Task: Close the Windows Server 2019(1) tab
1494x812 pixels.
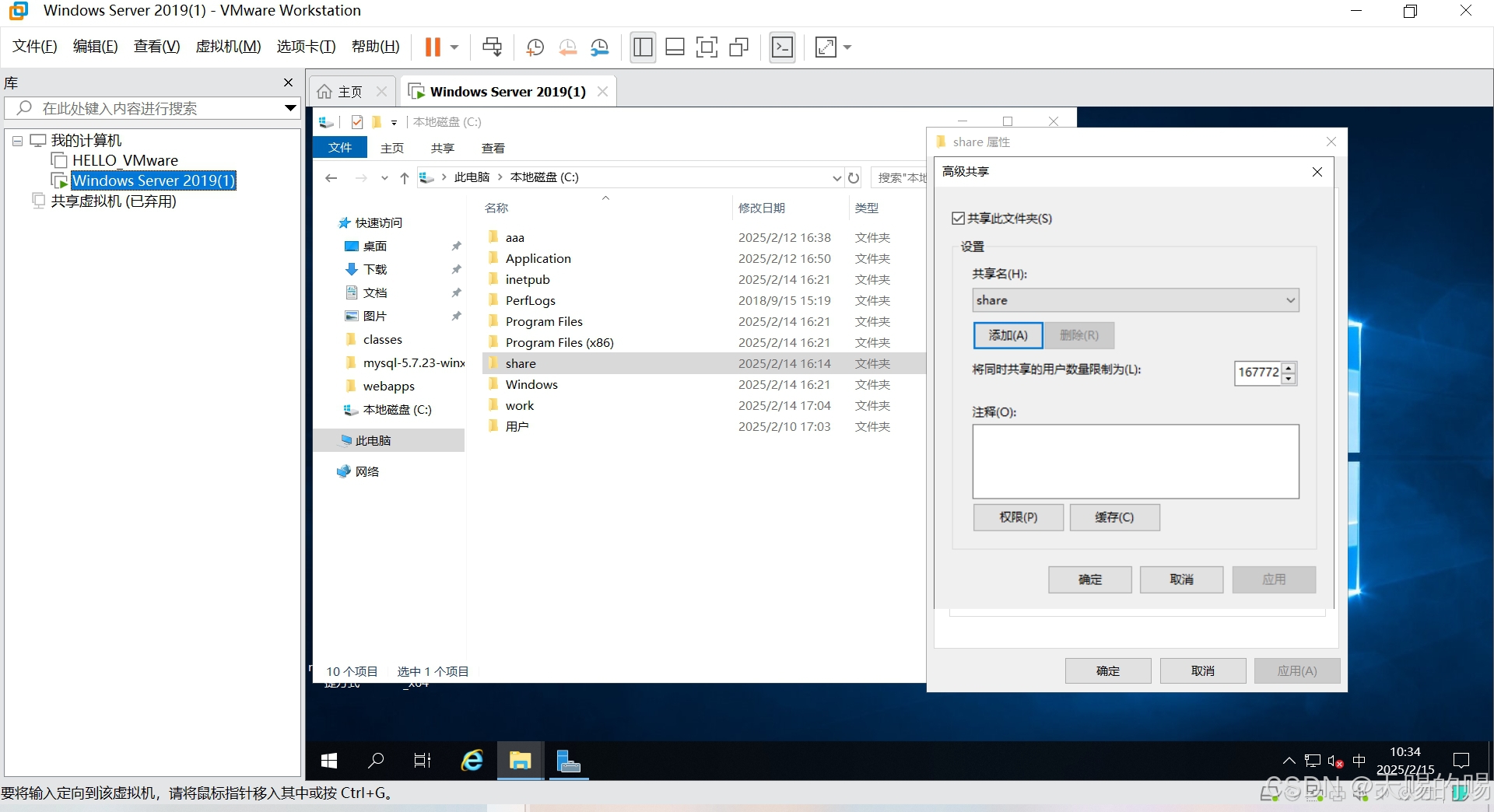Action: click(x=602, y=92)
